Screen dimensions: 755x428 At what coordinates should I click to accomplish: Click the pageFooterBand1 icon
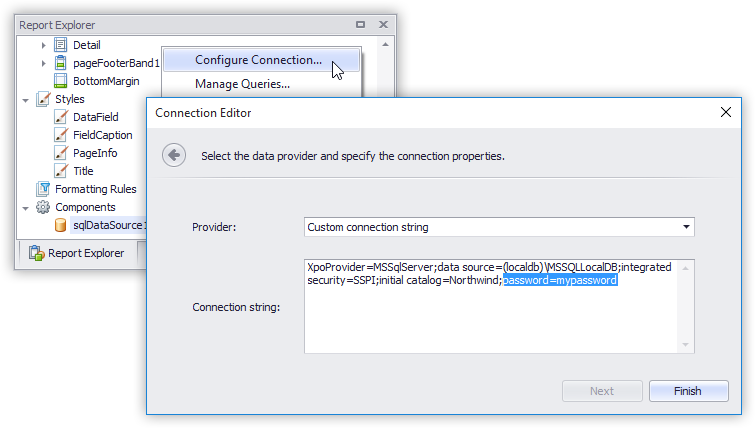pyautogui.click(x=60, y=63)
